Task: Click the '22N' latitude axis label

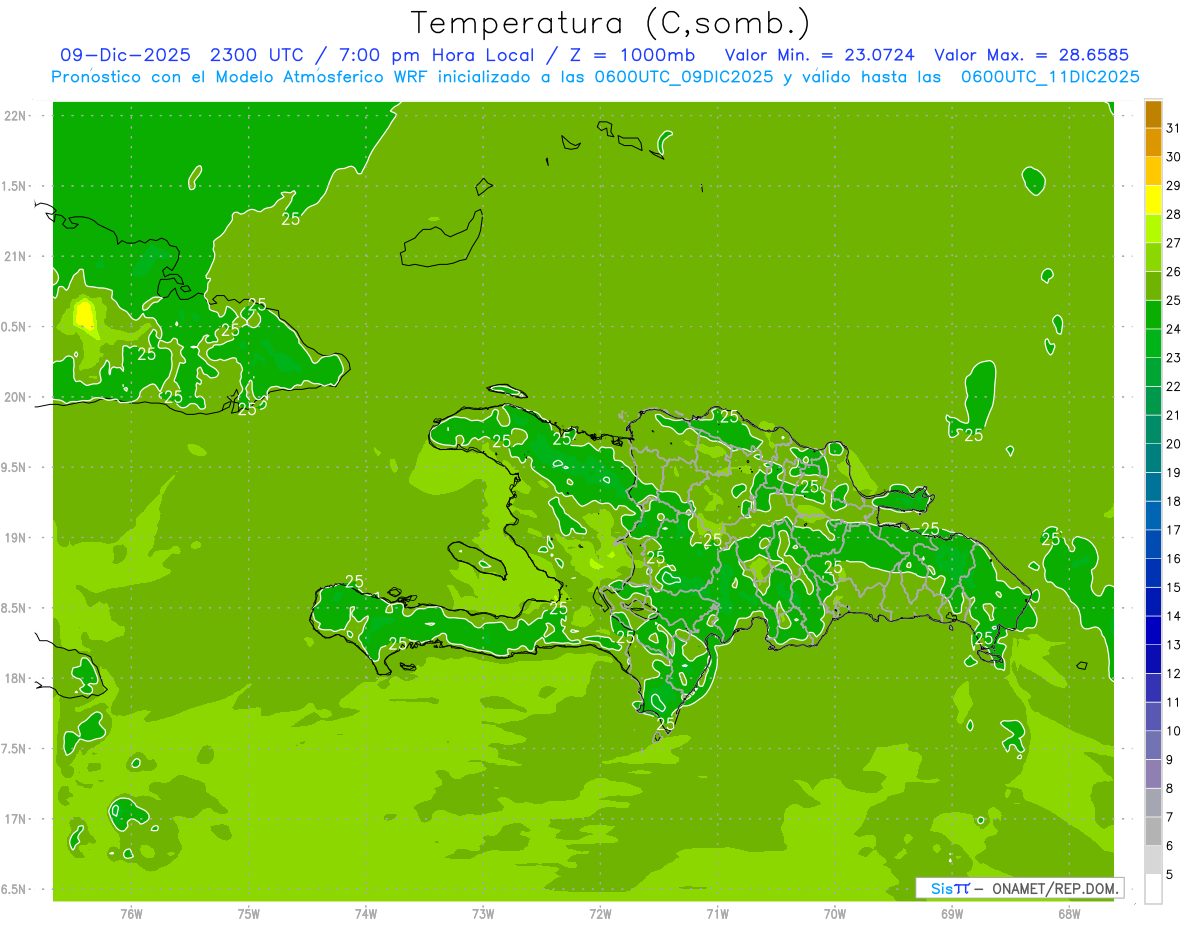Action: (16, 116)
